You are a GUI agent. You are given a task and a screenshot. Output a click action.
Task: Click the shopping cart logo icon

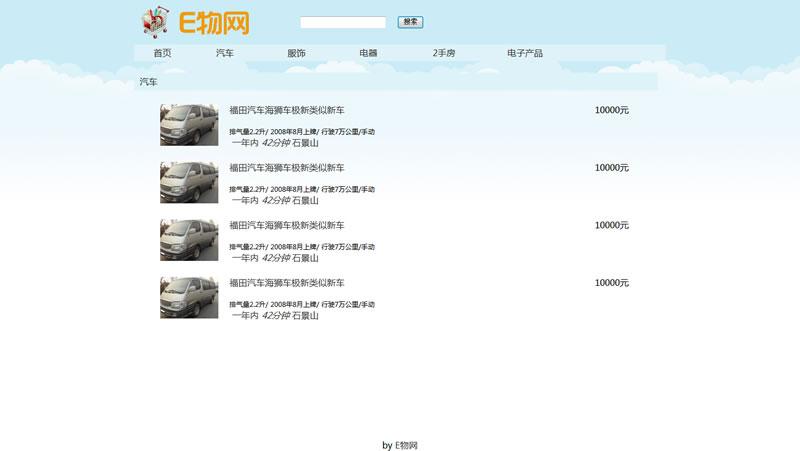[x=155, y=22]
